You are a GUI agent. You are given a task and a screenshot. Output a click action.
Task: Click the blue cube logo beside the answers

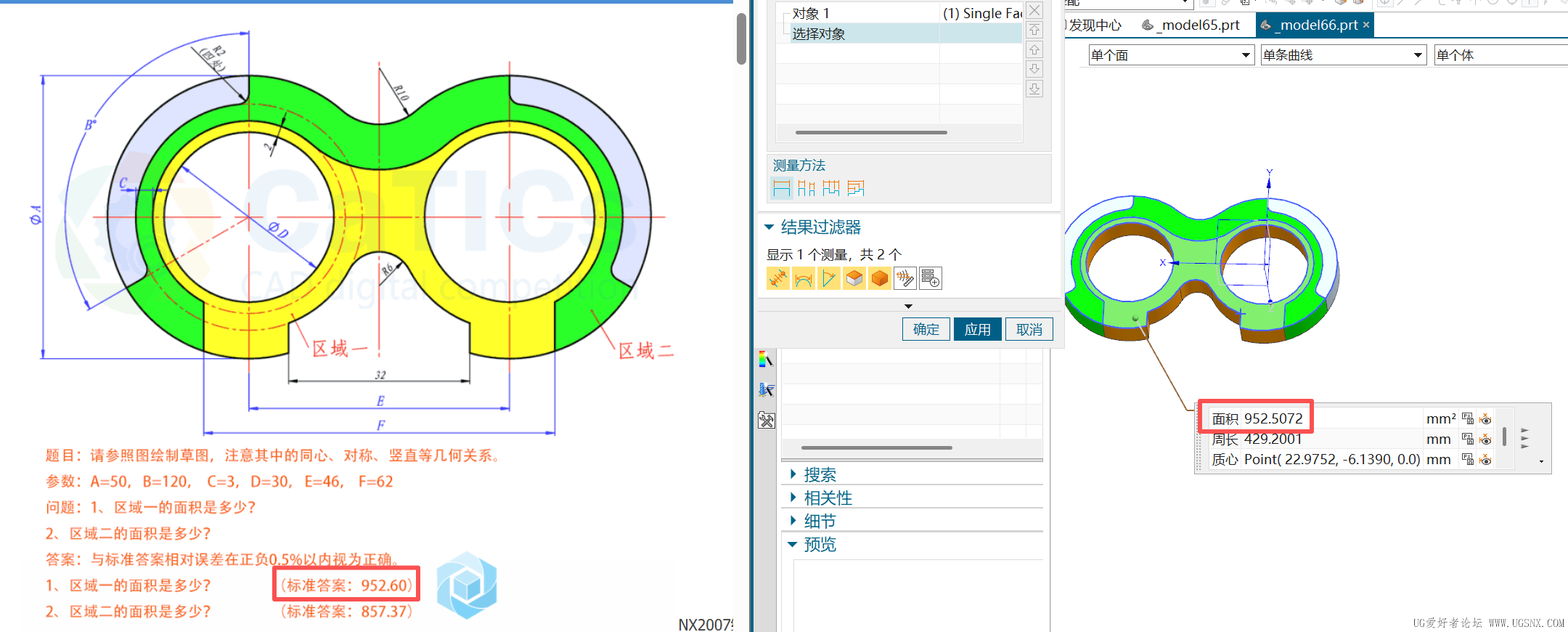click(x=467, y=586)
